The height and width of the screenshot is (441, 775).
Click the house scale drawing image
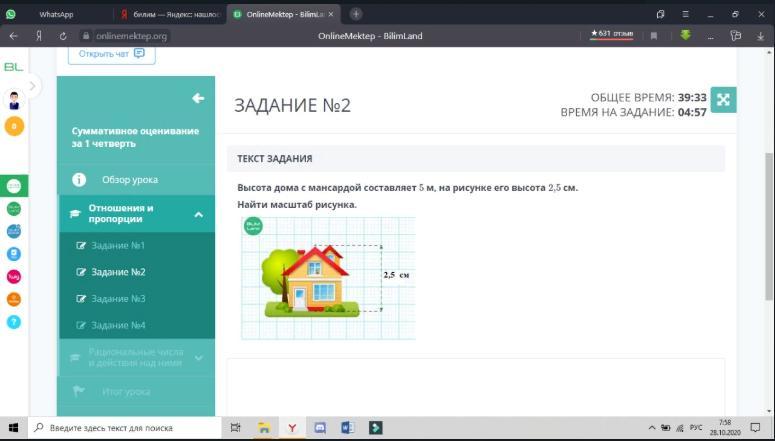point(328,278)
